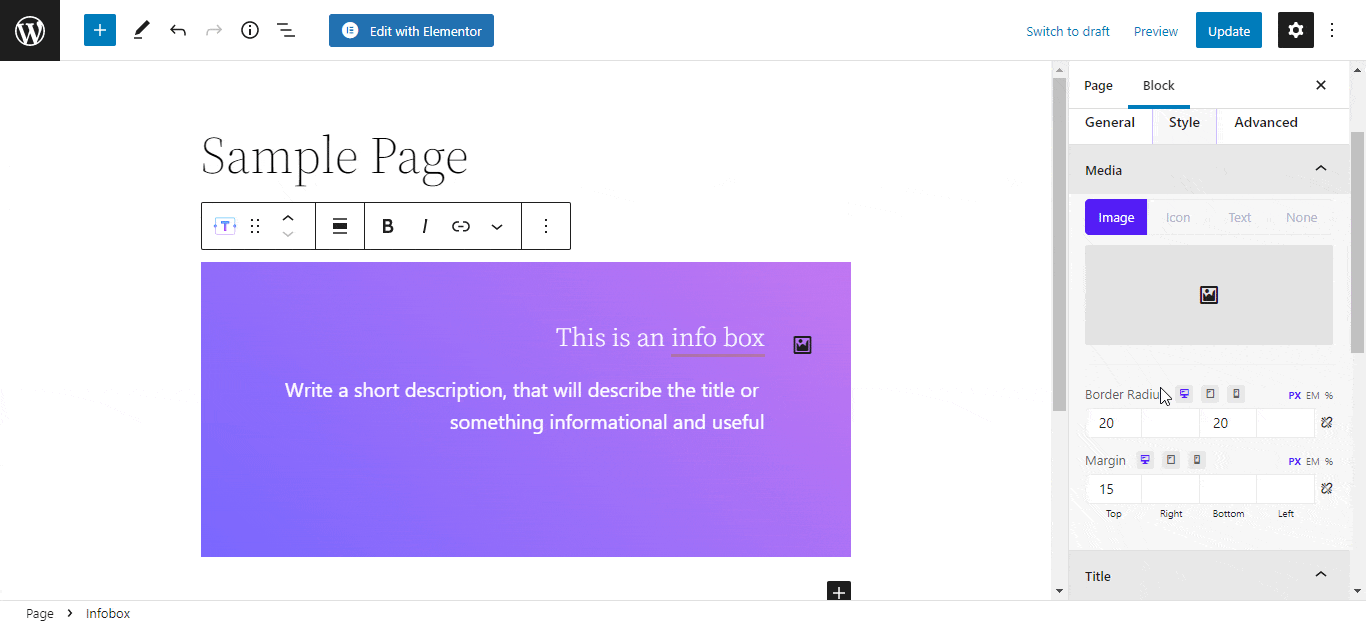Open the WordPress logo menu
This screenshot has width=1366, height=625.
tap(30, 30)
